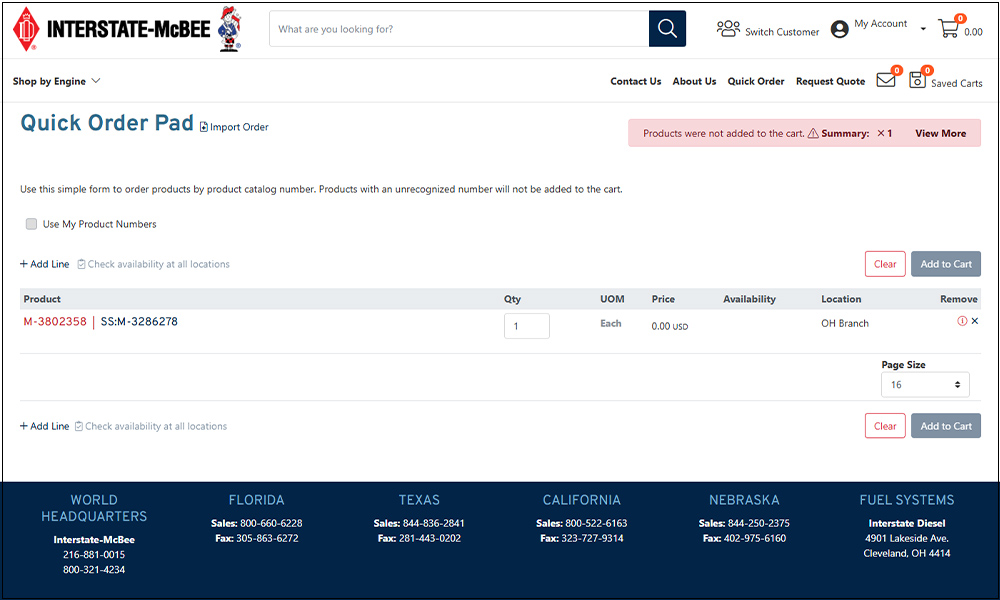Screen dimensions: 1000x600
Task: Open the Saved Carts icon
Action: [917, 81]
